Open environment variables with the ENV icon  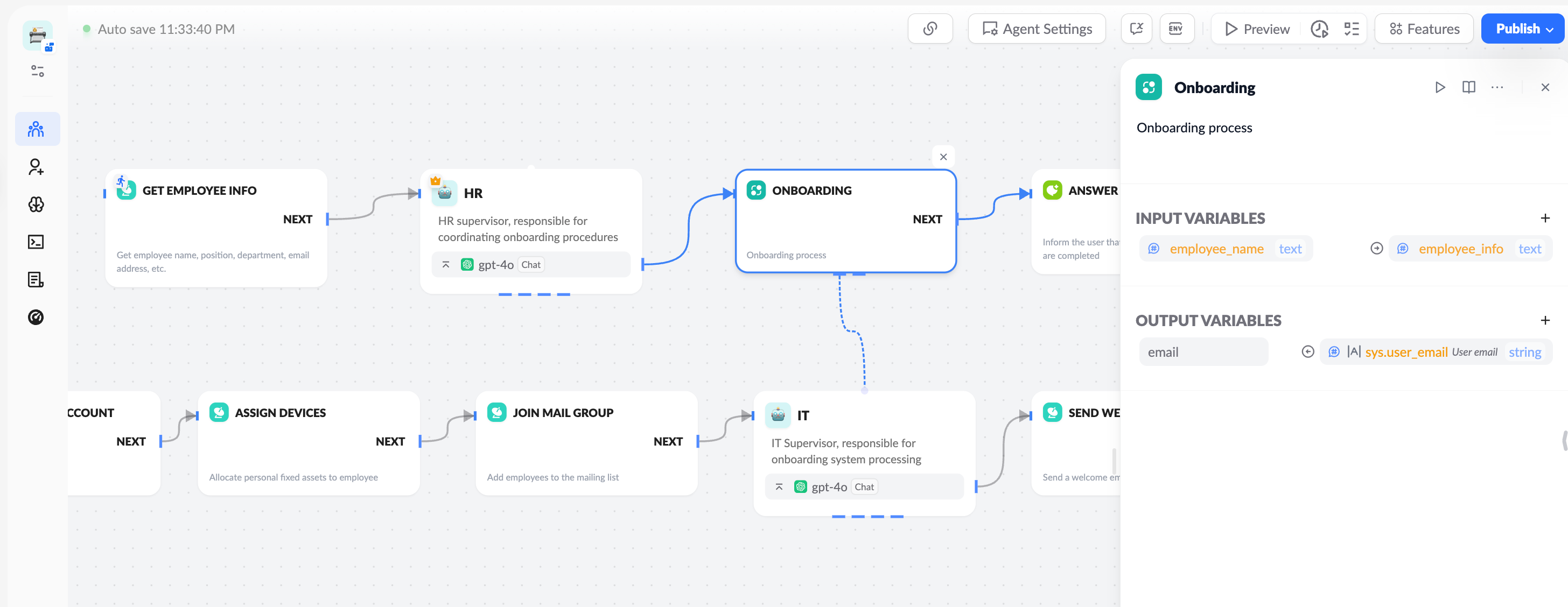(1176, 28)
